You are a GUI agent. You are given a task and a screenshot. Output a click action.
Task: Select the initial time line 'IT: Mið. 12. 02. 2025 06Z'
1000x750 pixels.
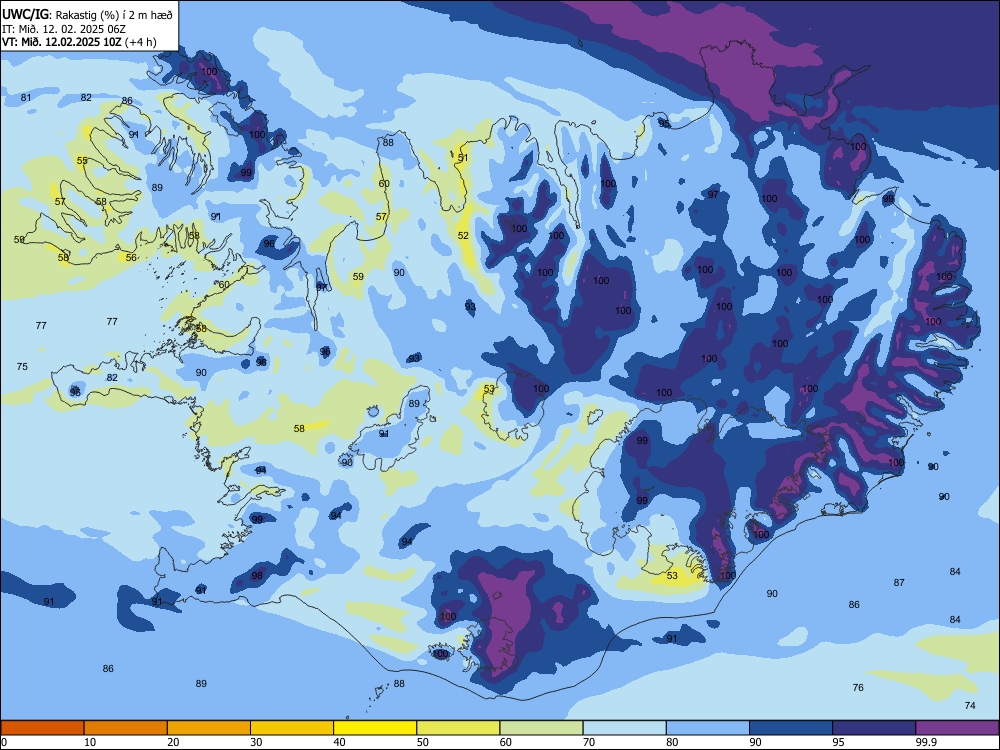tap(64, 29)
